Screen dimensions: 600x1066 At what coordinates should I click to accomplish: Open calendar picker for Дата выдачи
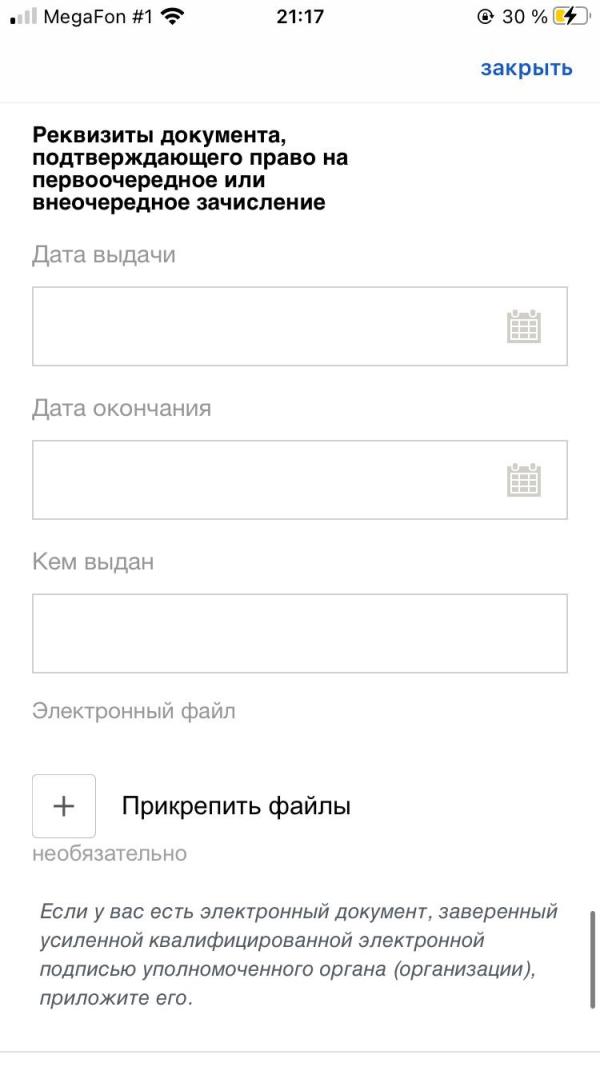click(523, 327)
